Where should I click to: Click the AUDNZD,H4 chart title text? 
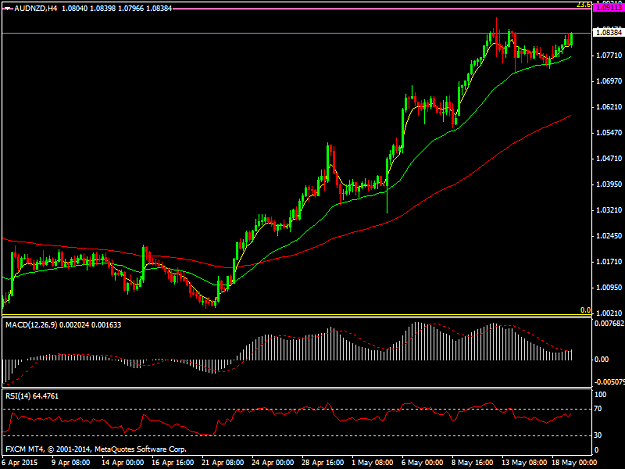pyautogui.click(x=35, y=8)
